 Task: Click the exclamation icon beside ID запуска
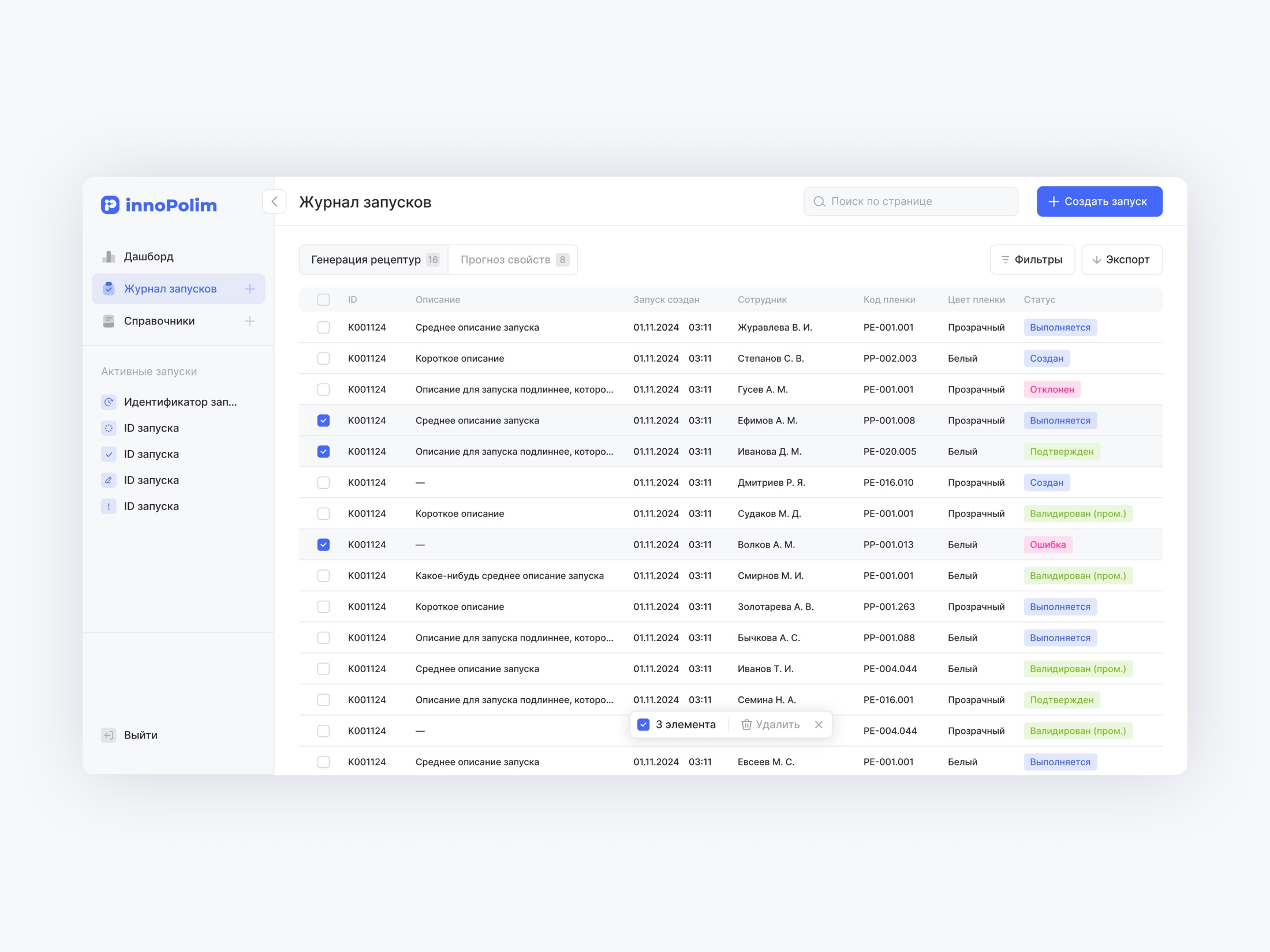tap(109, 506)
